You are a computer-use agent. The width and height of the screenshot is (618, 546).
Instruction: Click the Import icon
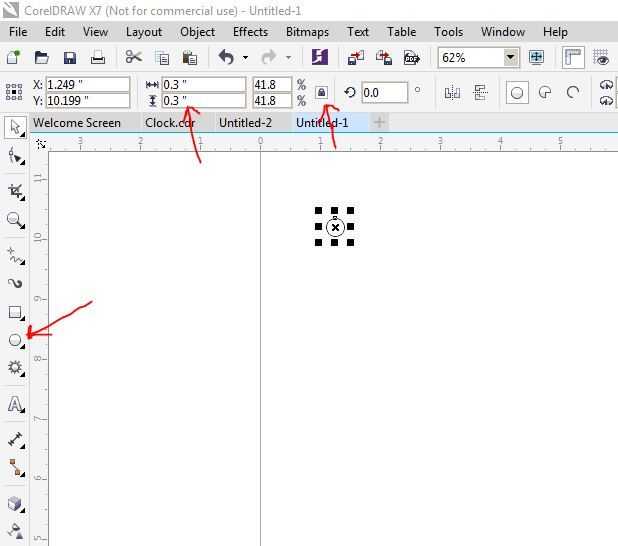click(356, 58)
